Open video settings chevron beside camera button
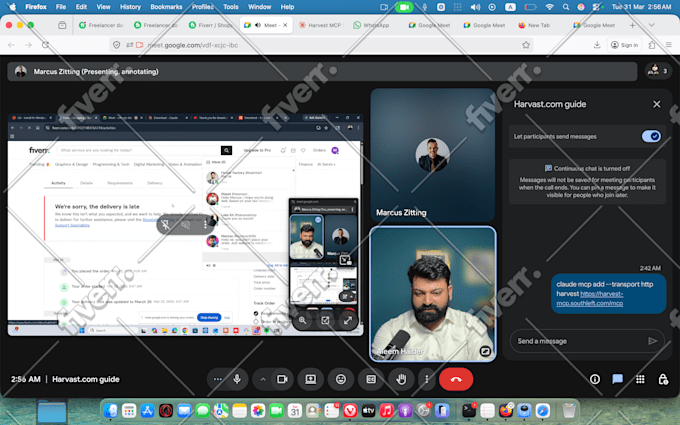Image resolution: width=680 pixels, height=425 pixels. 263,379
